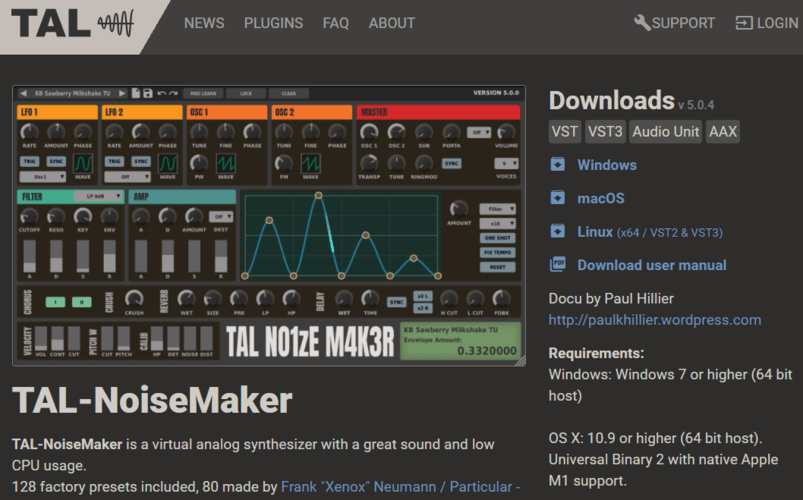Click the undo arrow icon
Viewport: 803px width, 500px height.
coord(162,93)
